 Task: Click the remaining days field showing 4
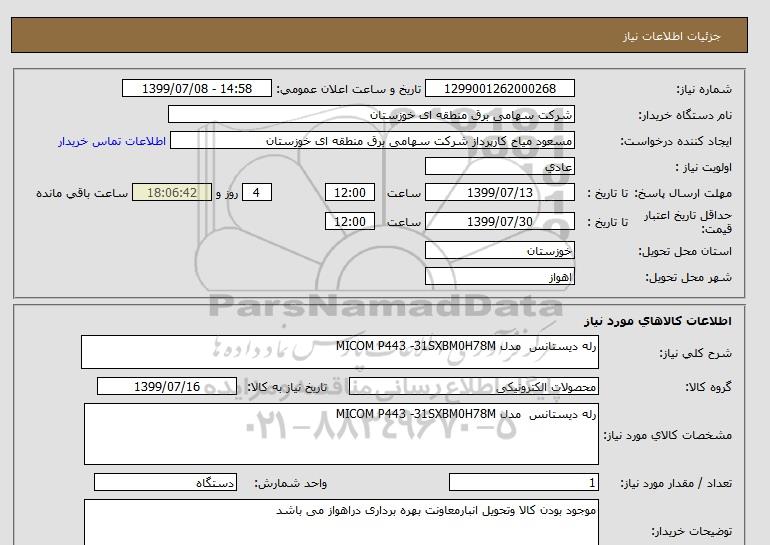258,193
